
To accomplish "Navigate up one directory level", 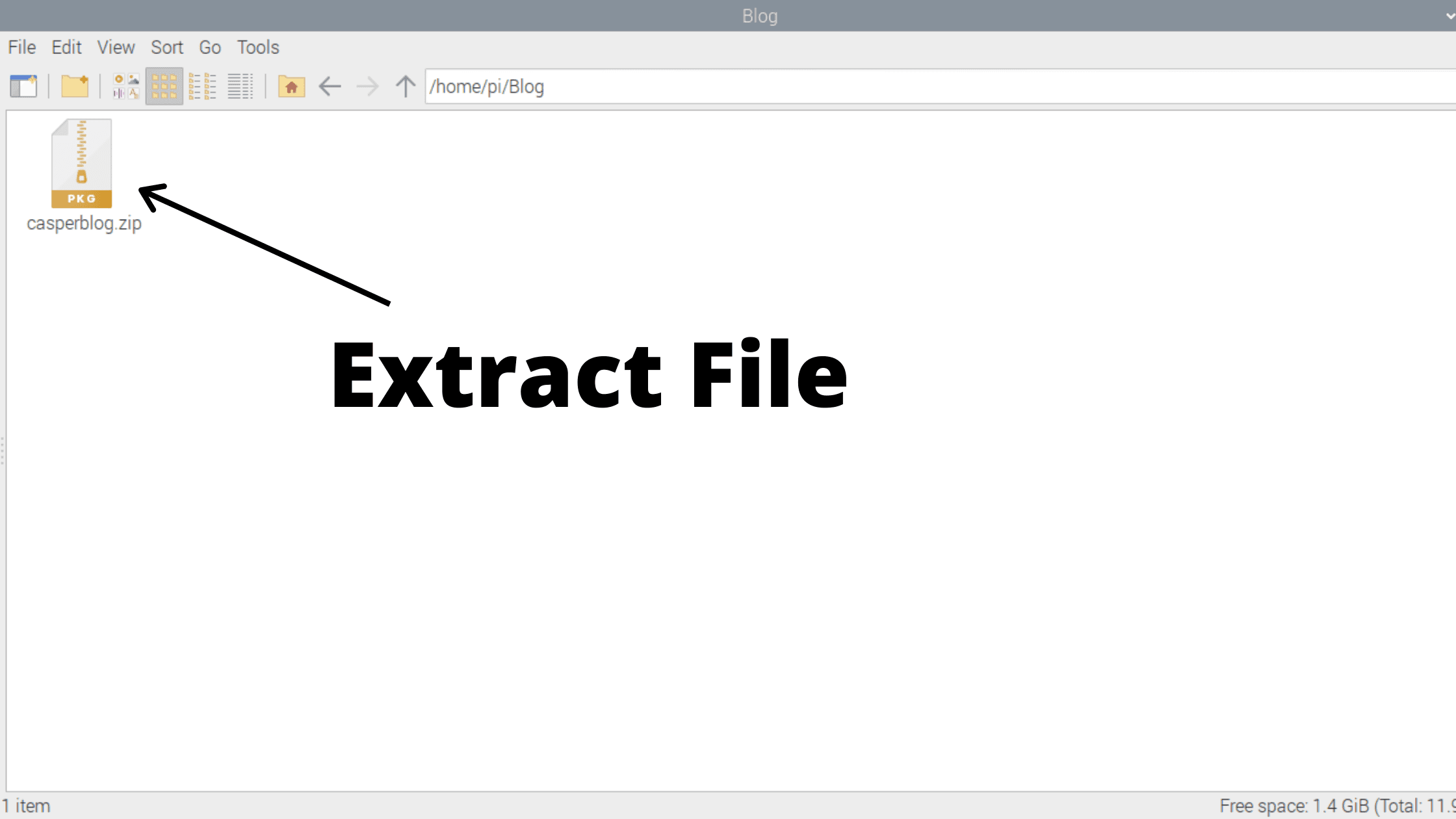I will (x=405, y=86).
